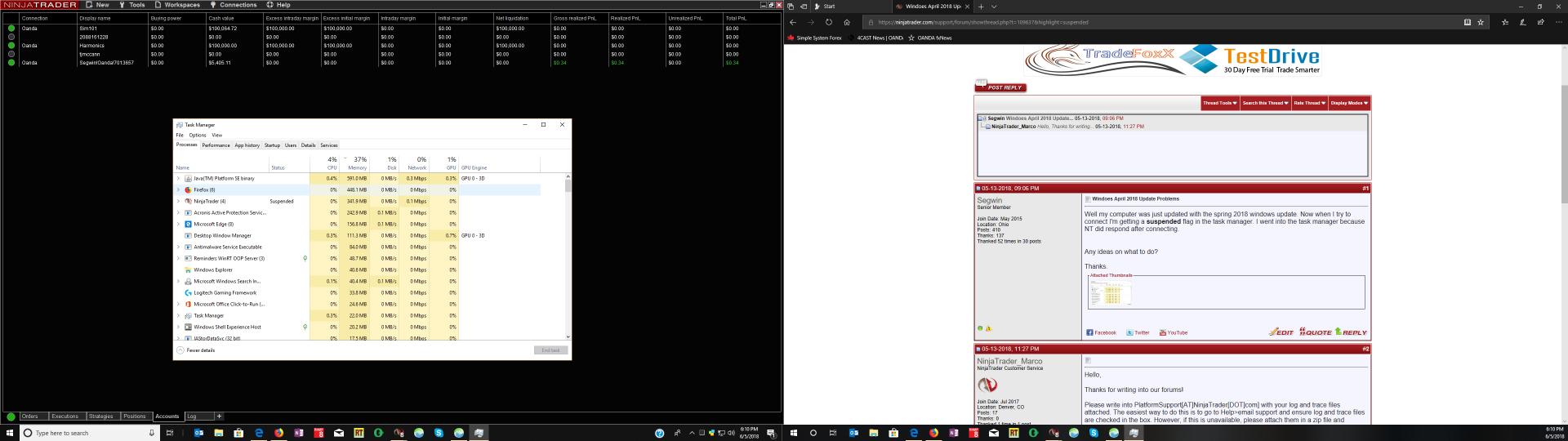This screenshot has width=1568, height=441.
Task: Click green connection status icon at bottom-left
Action: pyautogui.click(x=11, y=416)
